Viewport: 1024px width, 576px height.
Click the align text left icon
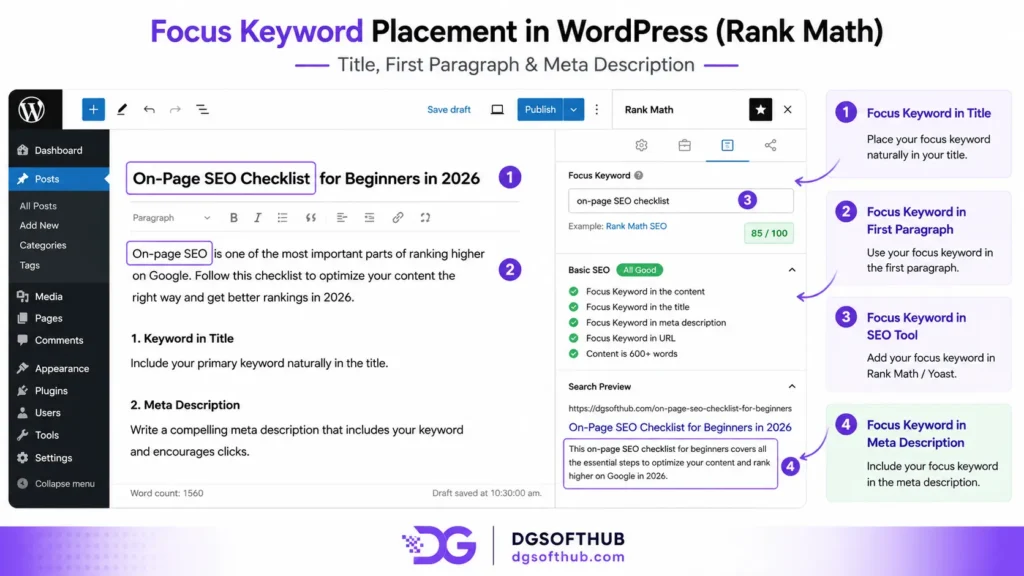[342, 218]
